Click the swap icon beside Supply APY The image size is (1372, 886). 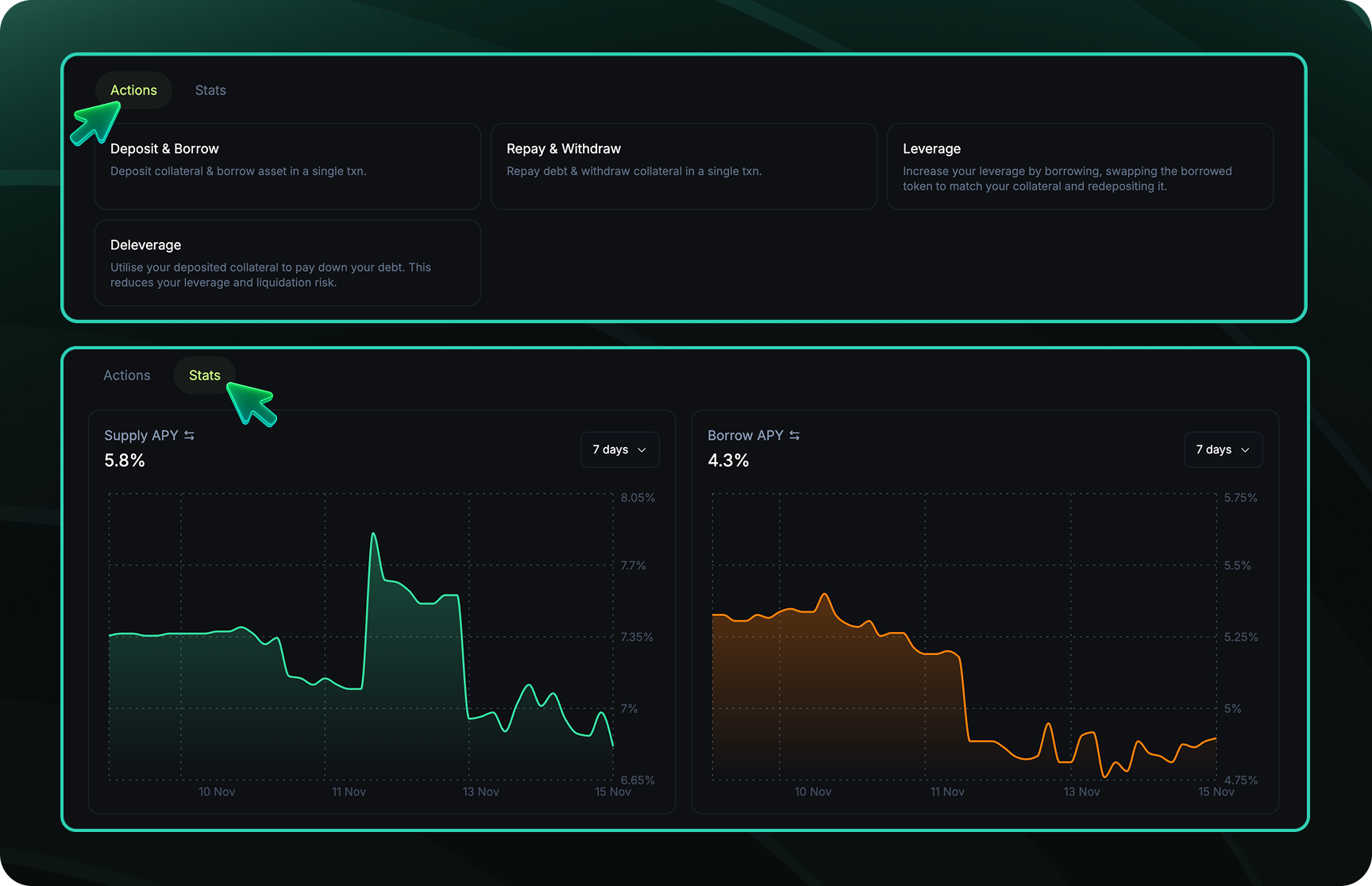189,436
